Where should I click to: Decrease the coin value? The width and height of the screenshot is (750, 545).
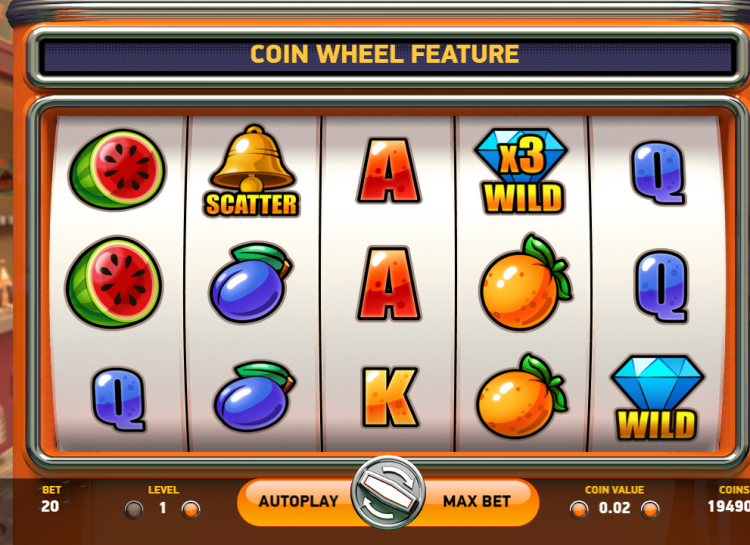click(579, 510)
